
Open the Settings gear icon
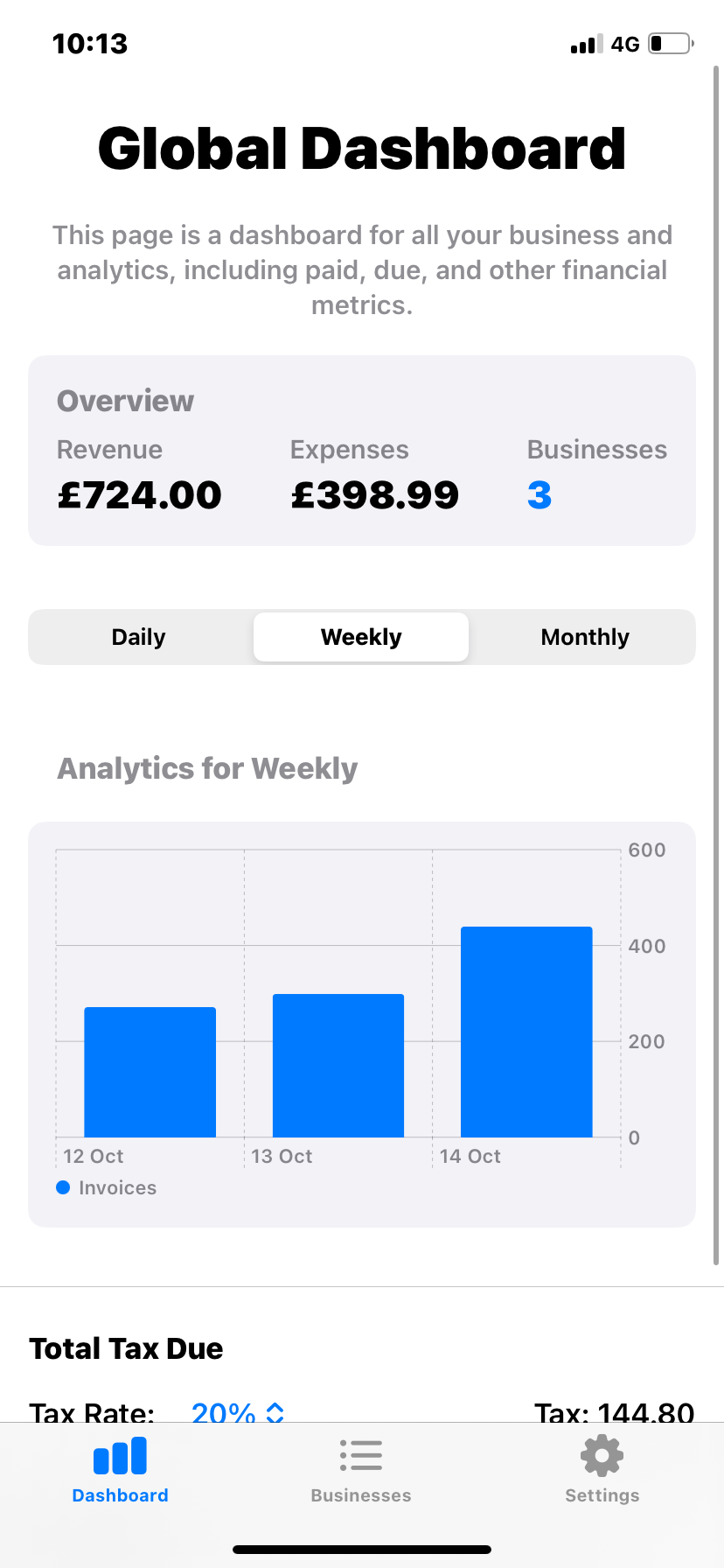coord(602,1456)
